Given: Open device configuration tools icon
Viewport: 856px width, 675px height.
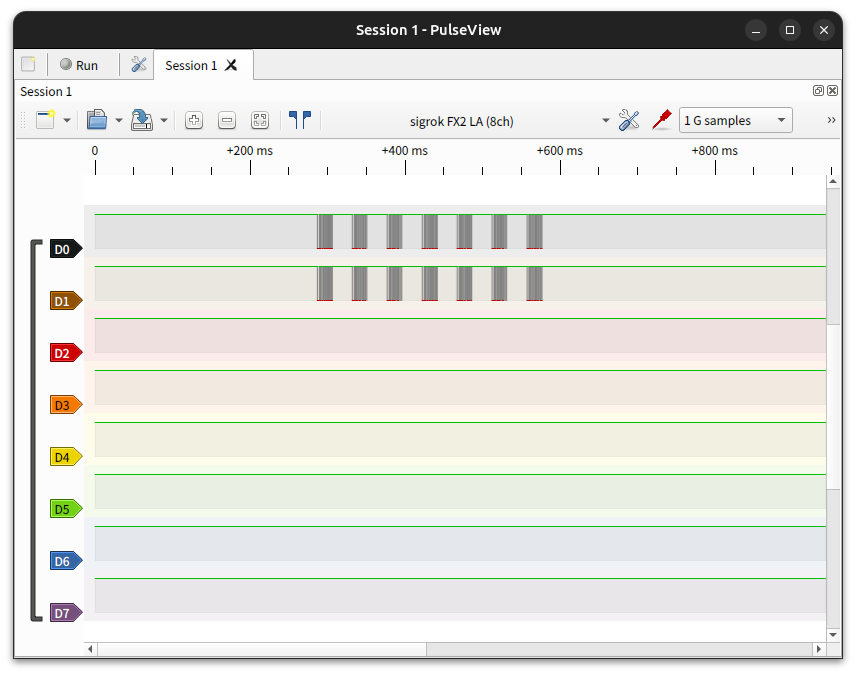Looking at the screenshot, I should pyautogui.click(x=629, y=120).
